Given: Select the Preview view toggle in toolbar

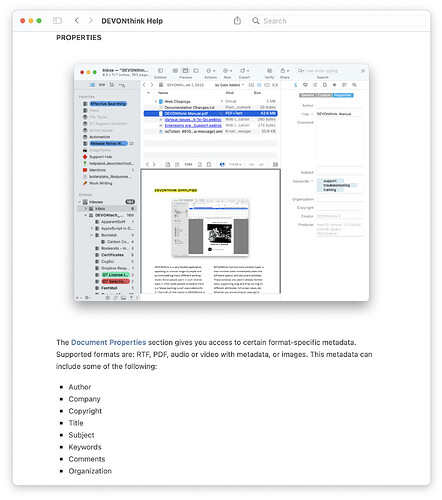Looking at the screenshot, I should click(185, 71).
